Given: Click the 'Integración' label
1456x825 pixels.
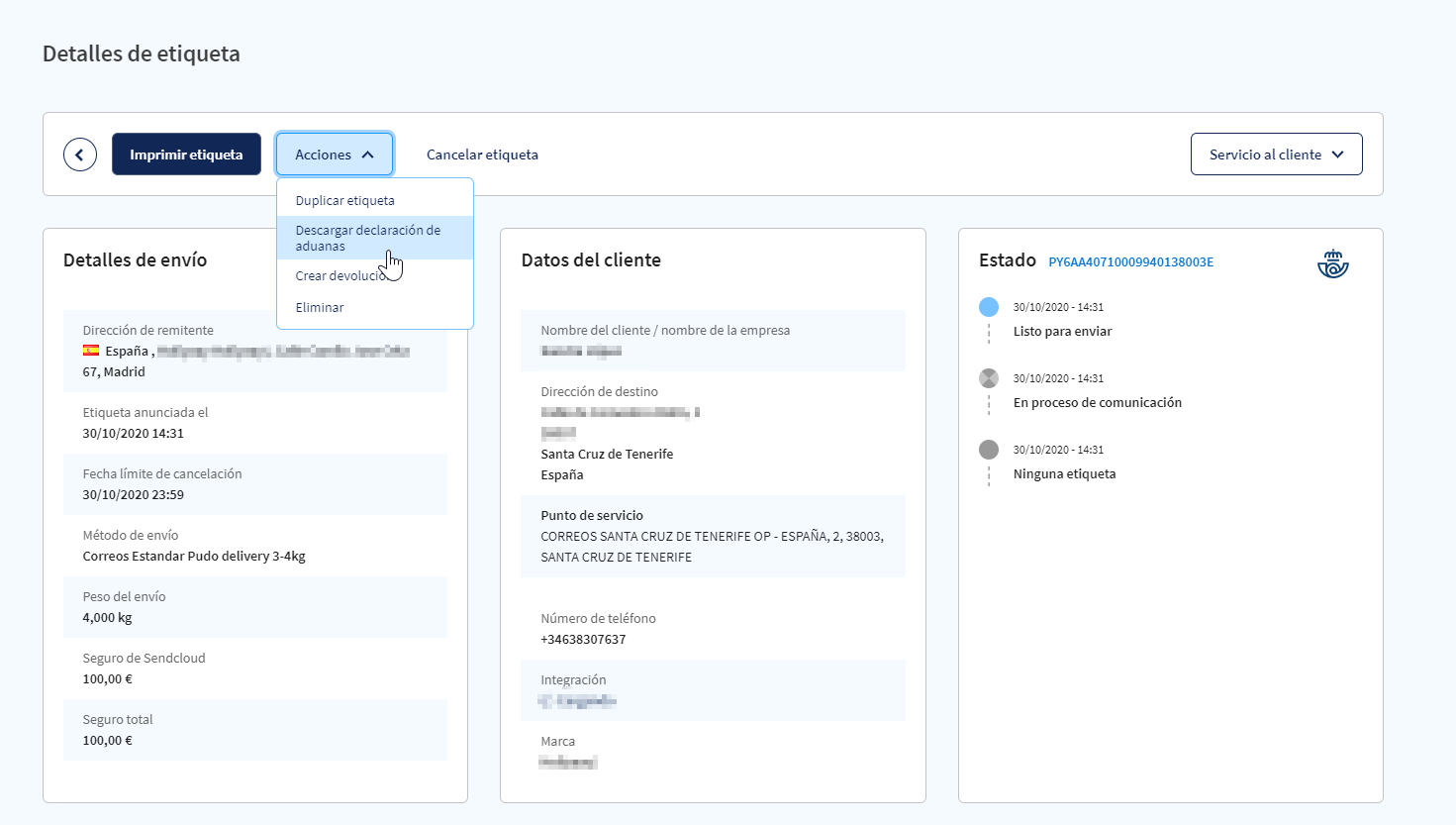Looking at the screenshot, I should 573,680.
